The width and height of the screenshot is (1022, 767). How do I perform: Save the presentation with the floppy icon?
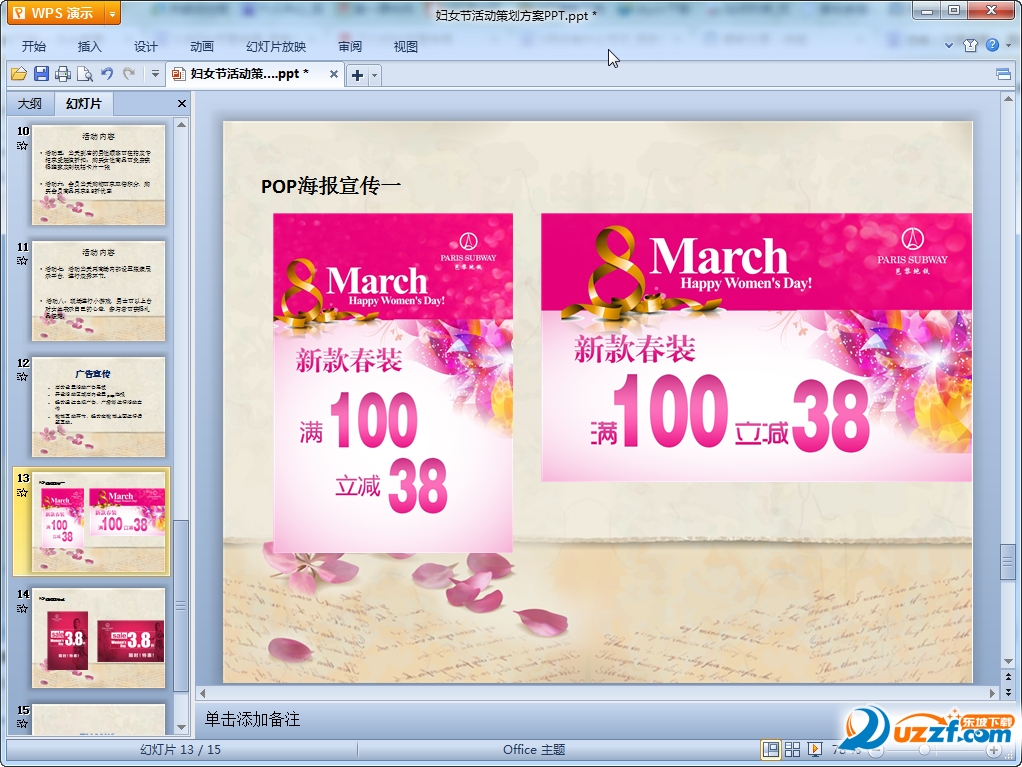pos(41,74)
